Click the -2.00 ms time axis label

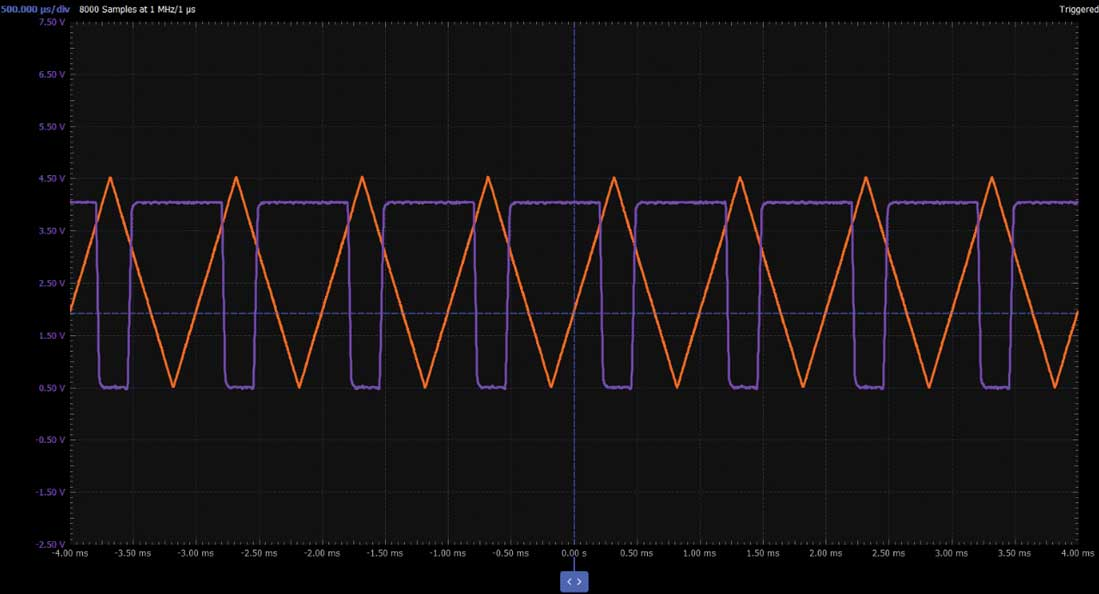pos(322,553)
